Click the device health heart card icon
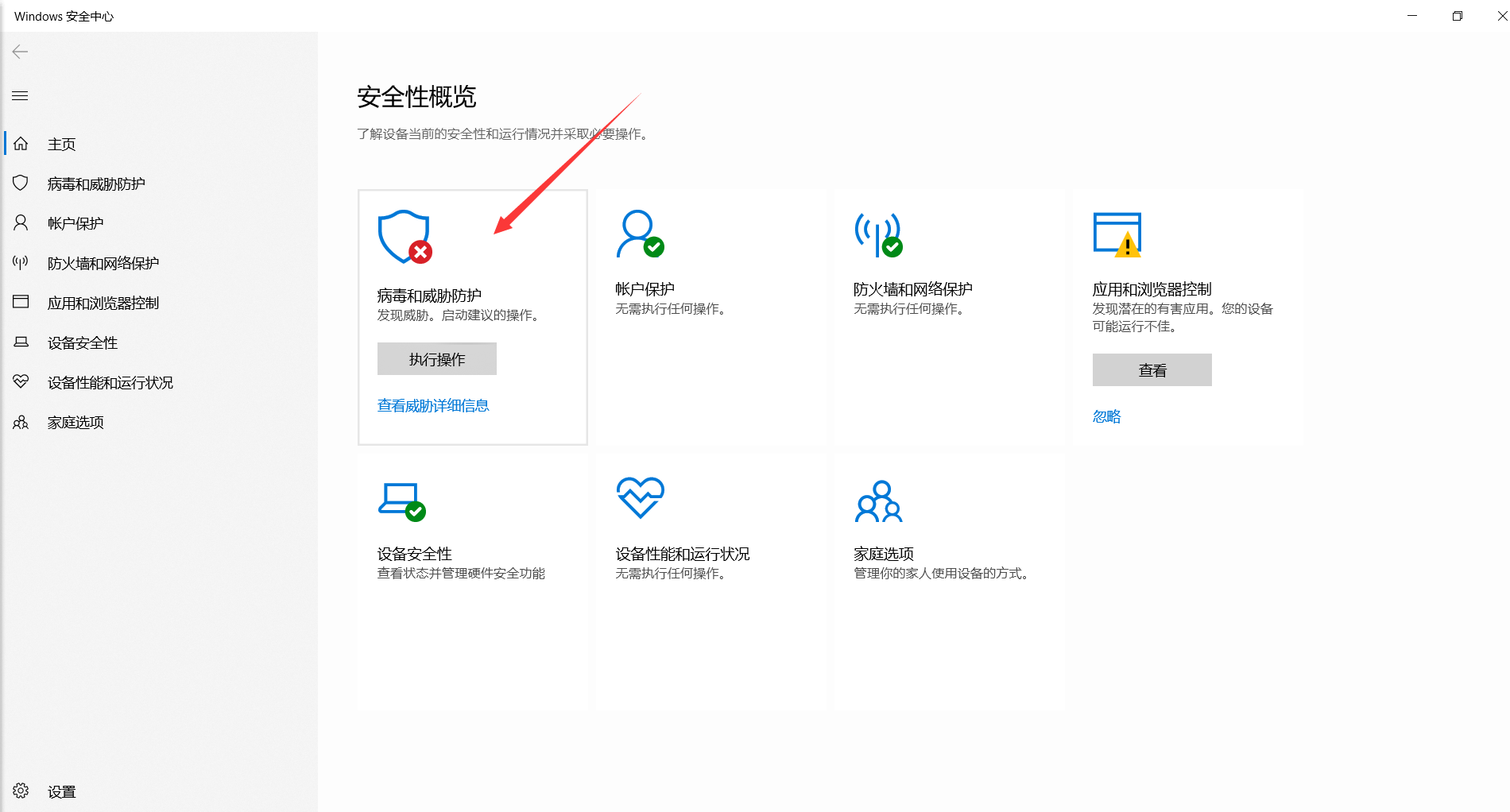This screenshot has height=812, width=1510. [x=641, y=497]
